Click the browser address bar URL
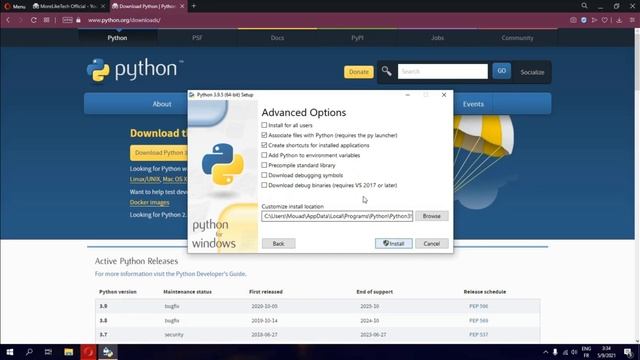Screen dimensions: 640x360 tap(124, 20)
